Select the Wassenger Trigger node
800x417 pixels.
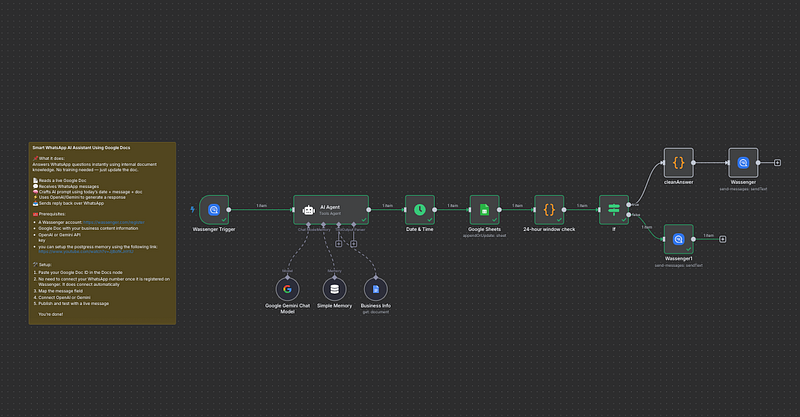216,210
